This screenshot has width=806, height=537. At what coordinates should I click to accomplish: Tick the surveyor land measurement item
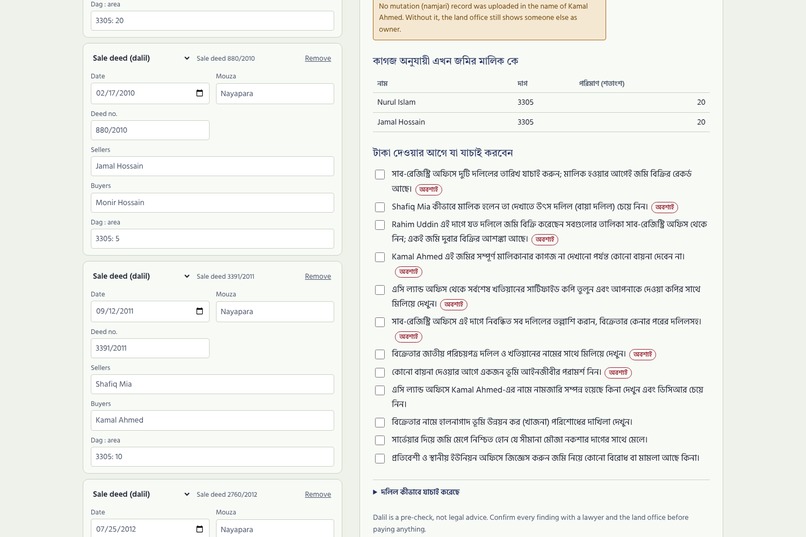(x=380, y=440)
